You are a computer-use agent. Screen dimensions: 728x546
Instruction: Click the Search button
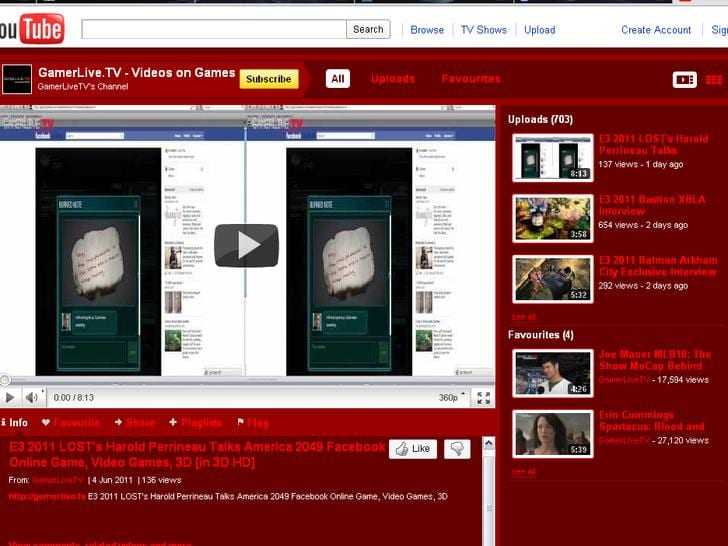pos(368,30)
